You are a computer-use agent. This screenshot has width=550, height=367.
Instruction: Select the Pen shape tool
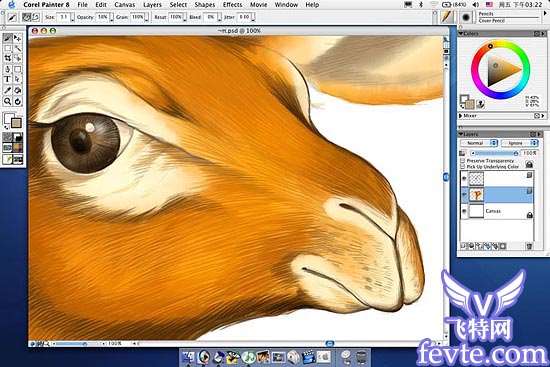[x=7, y=69]
